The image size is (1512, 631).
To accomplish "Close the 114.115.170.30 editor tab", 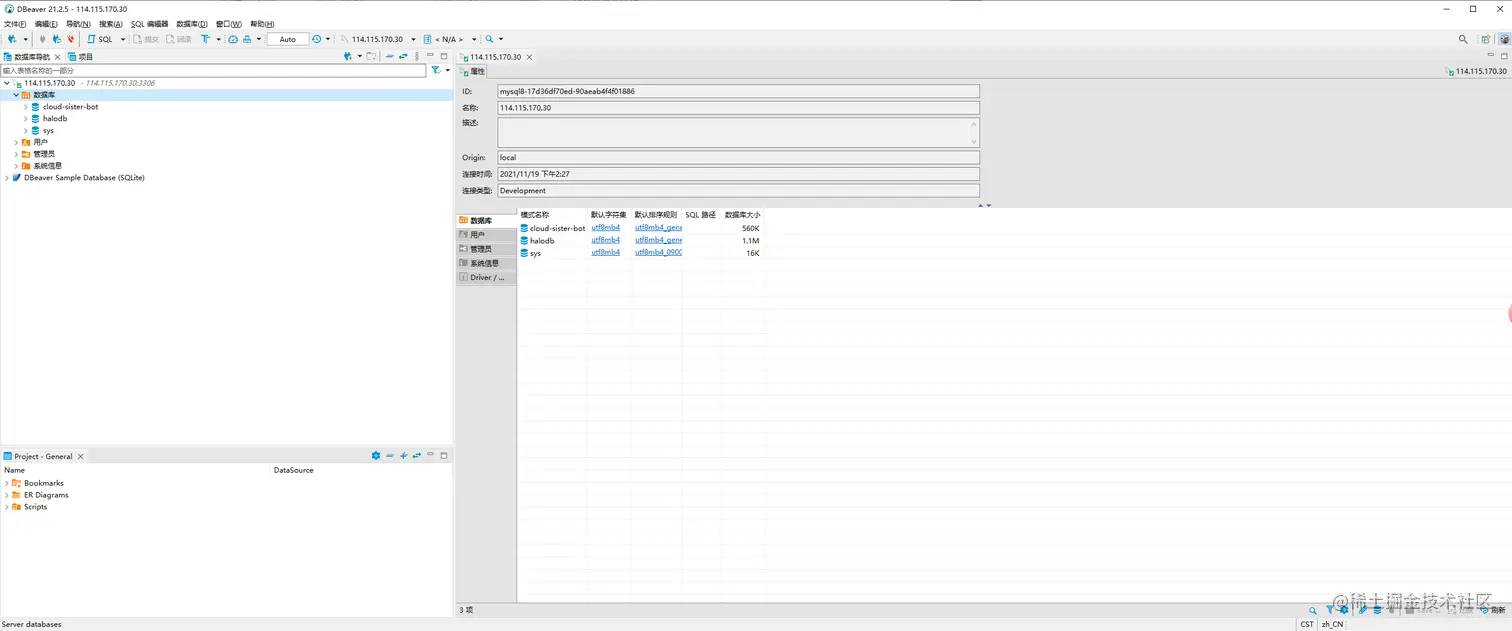I will (529, 57).
